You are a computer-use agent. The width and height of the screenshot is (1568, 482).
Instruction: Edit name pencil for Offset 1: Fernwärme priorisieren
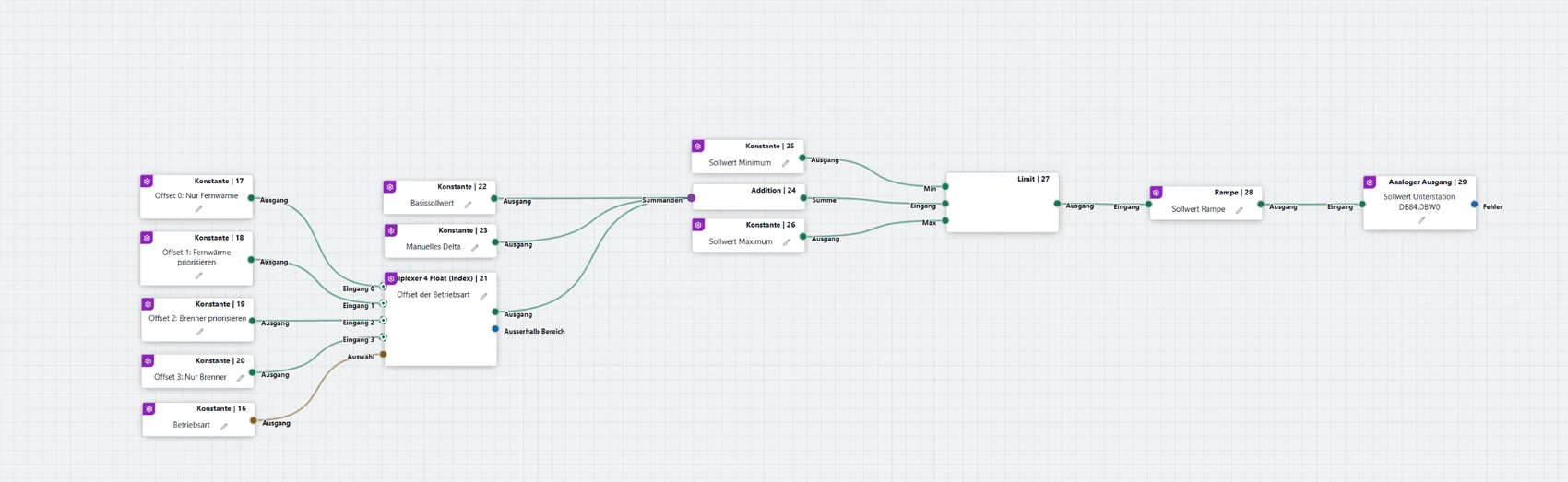(198, 276)
